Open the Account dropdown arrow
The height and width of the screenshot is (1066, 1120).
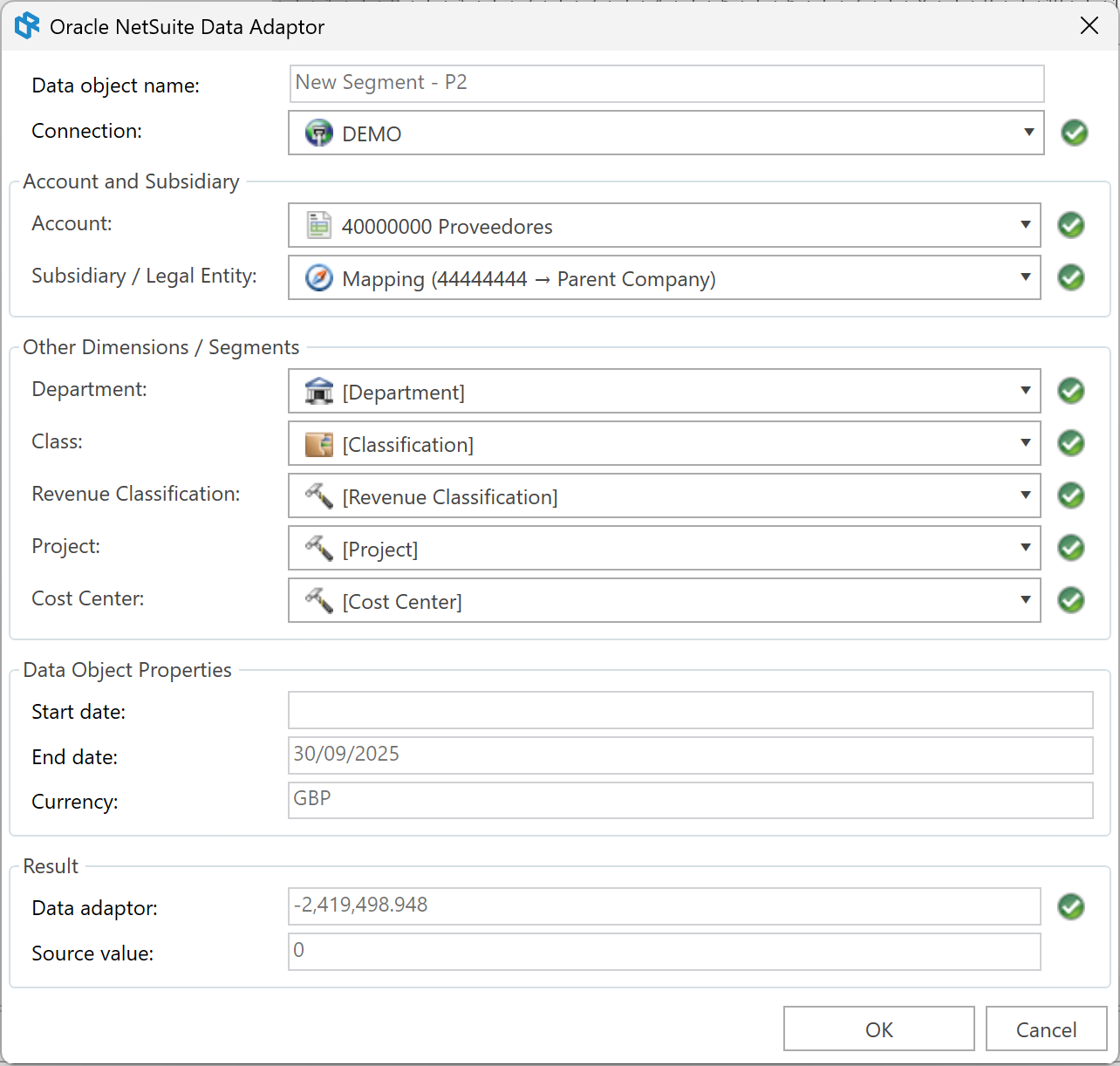tap(1026, 225)
